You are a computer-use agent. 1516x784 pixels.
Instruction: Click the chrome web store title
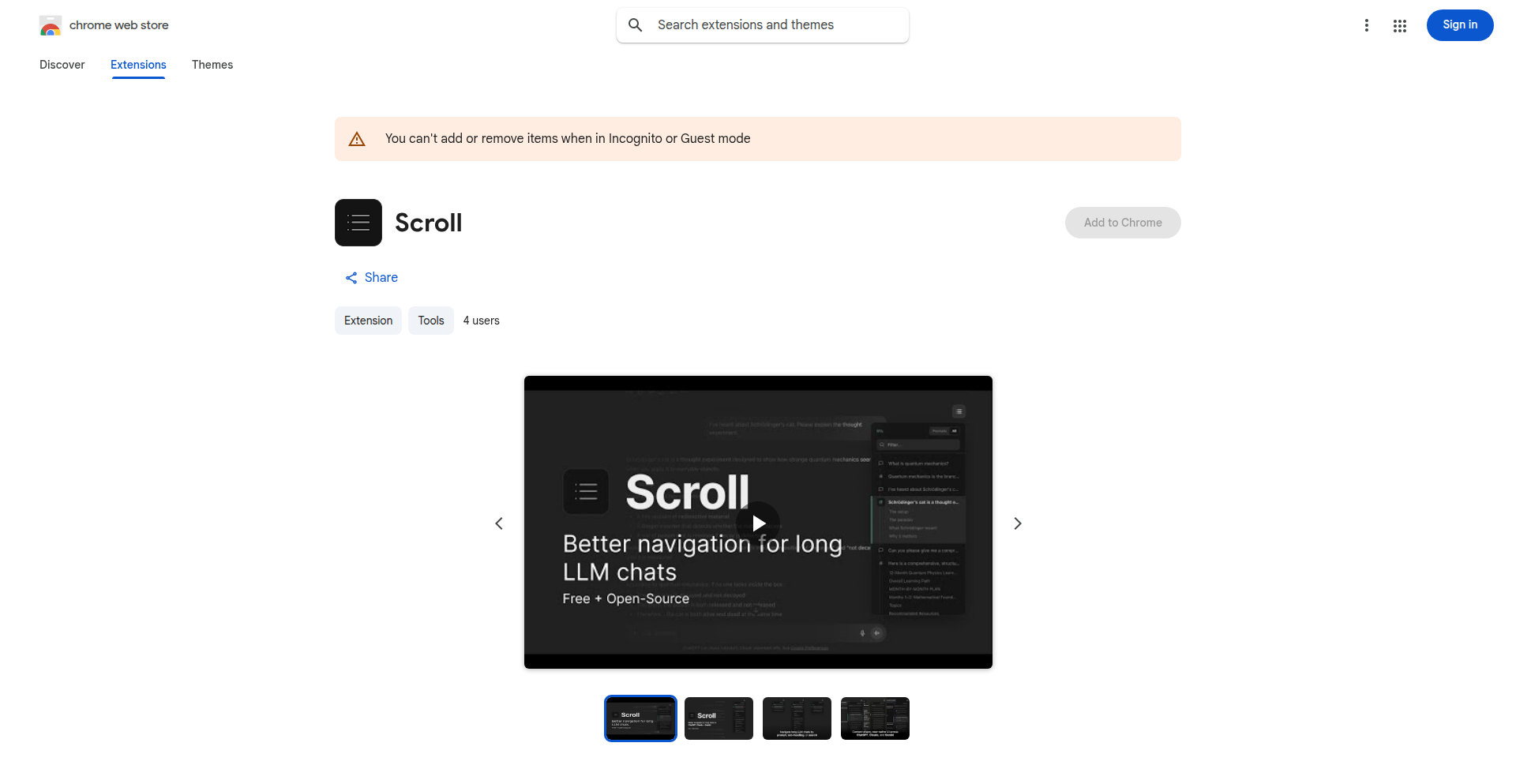coord(119,25)
